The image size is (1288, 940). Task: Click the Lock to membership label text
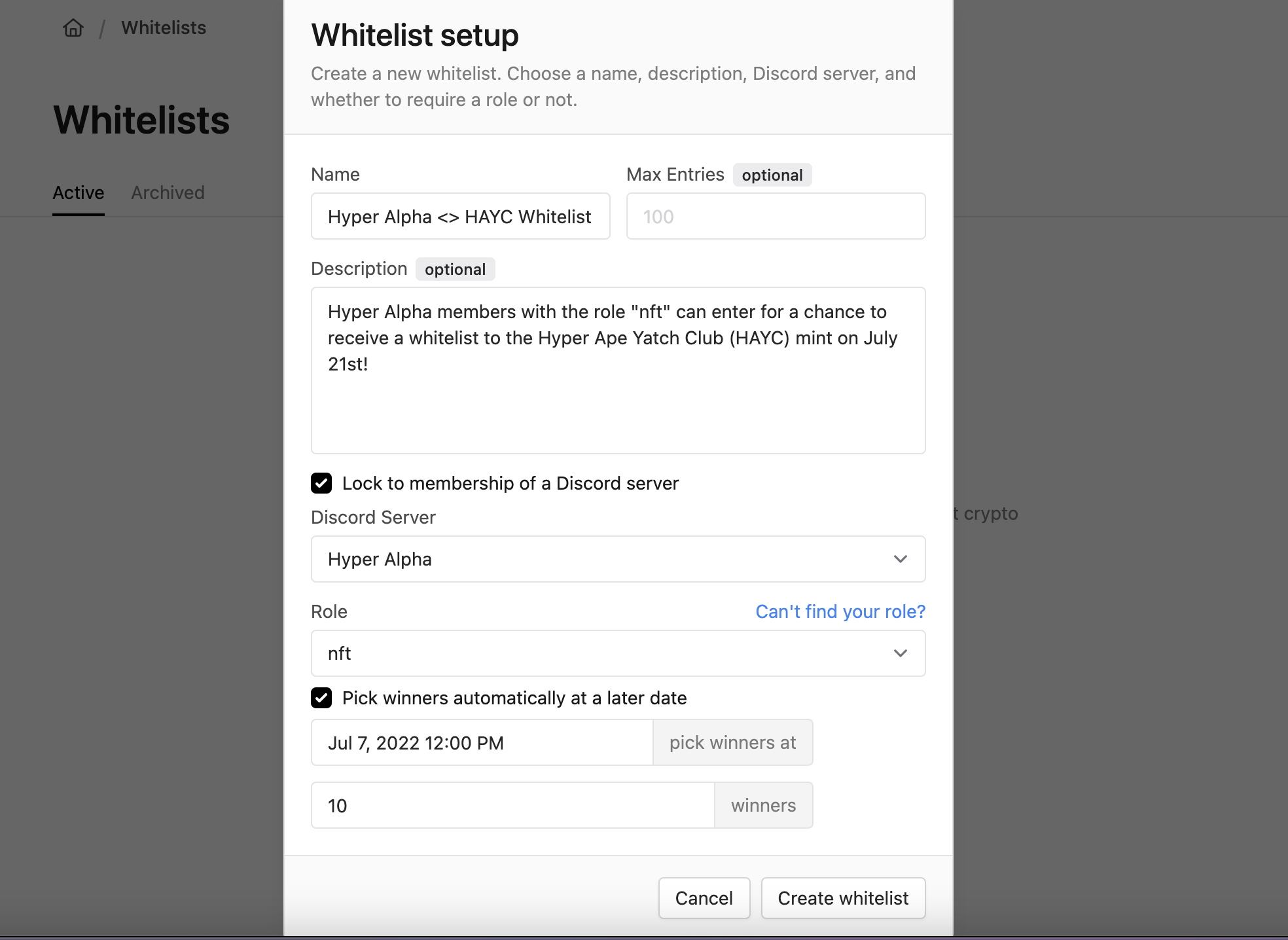[x=510, y=483]
